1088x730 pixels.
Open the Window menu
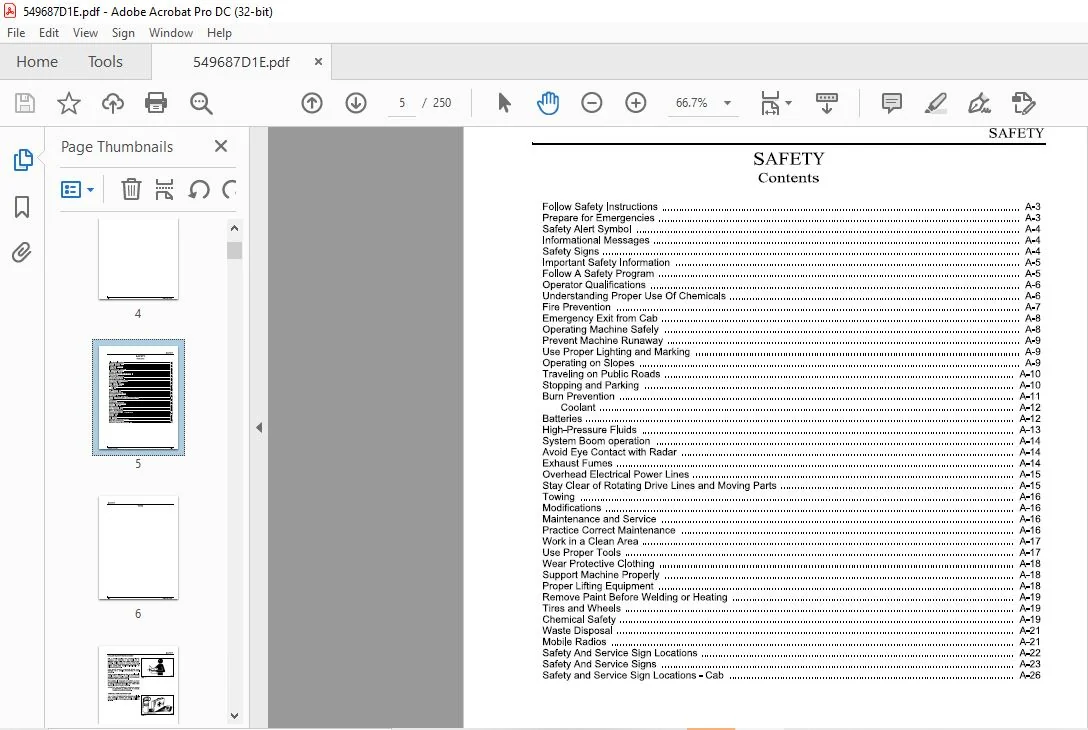point(171,33)
